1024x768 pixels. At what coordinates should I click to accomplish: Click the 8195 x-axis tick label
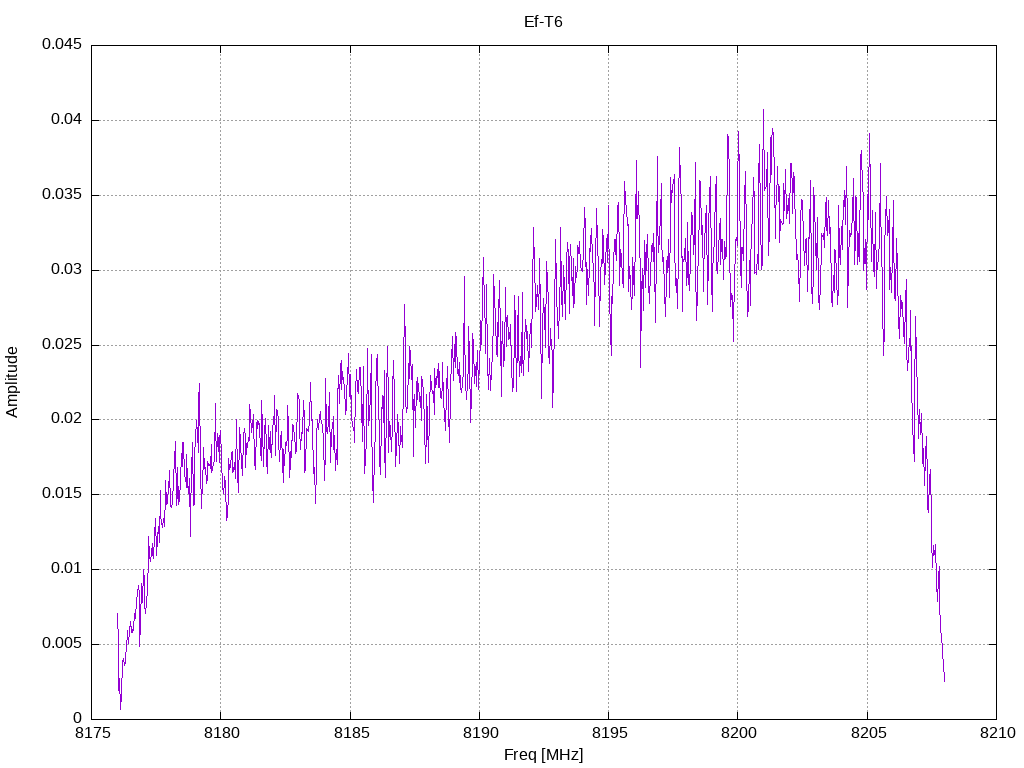tap(610, 733)
